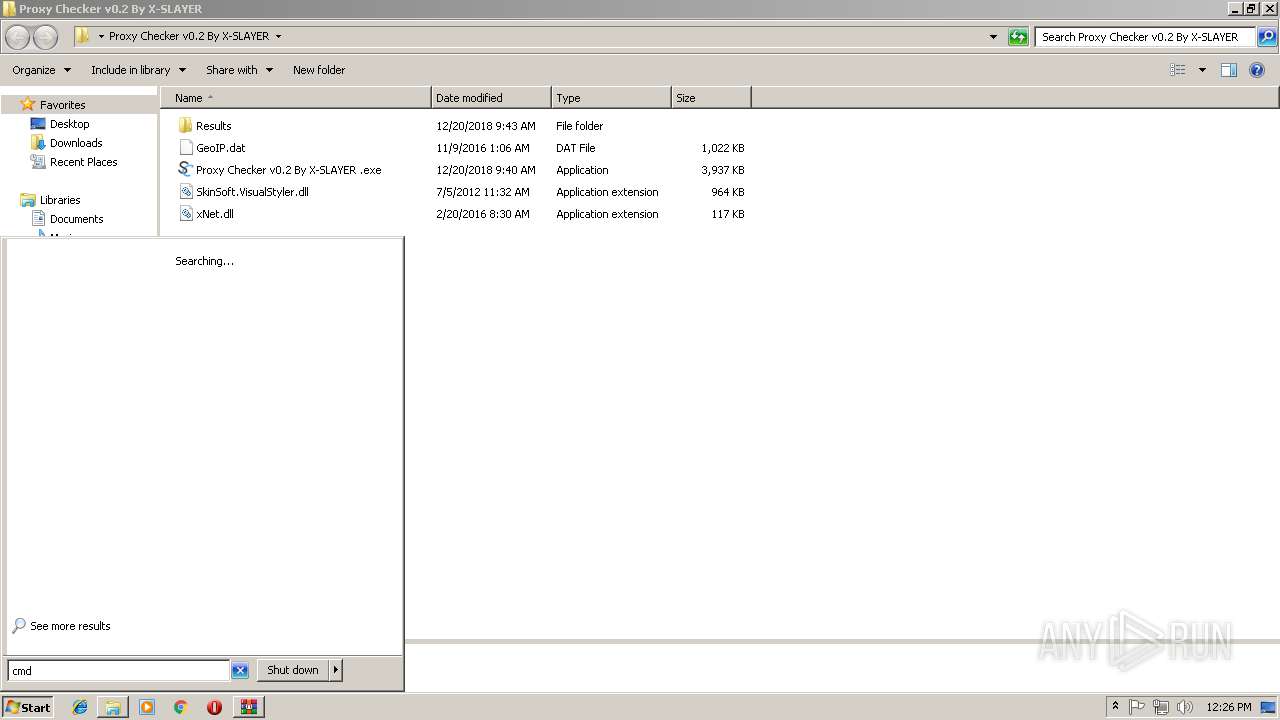Expand the breadcrumb arrow after folder name

point(278,36)
